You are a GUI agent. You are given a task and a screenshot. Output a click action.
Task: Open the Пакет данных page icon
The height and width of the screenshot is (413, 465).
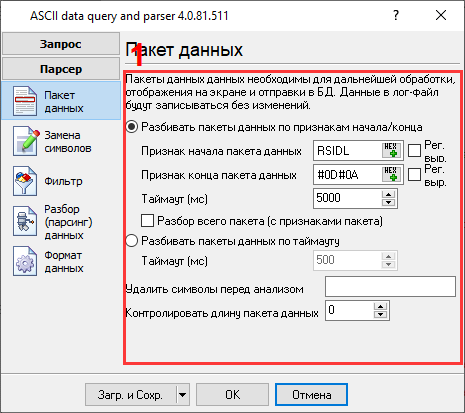25,101
